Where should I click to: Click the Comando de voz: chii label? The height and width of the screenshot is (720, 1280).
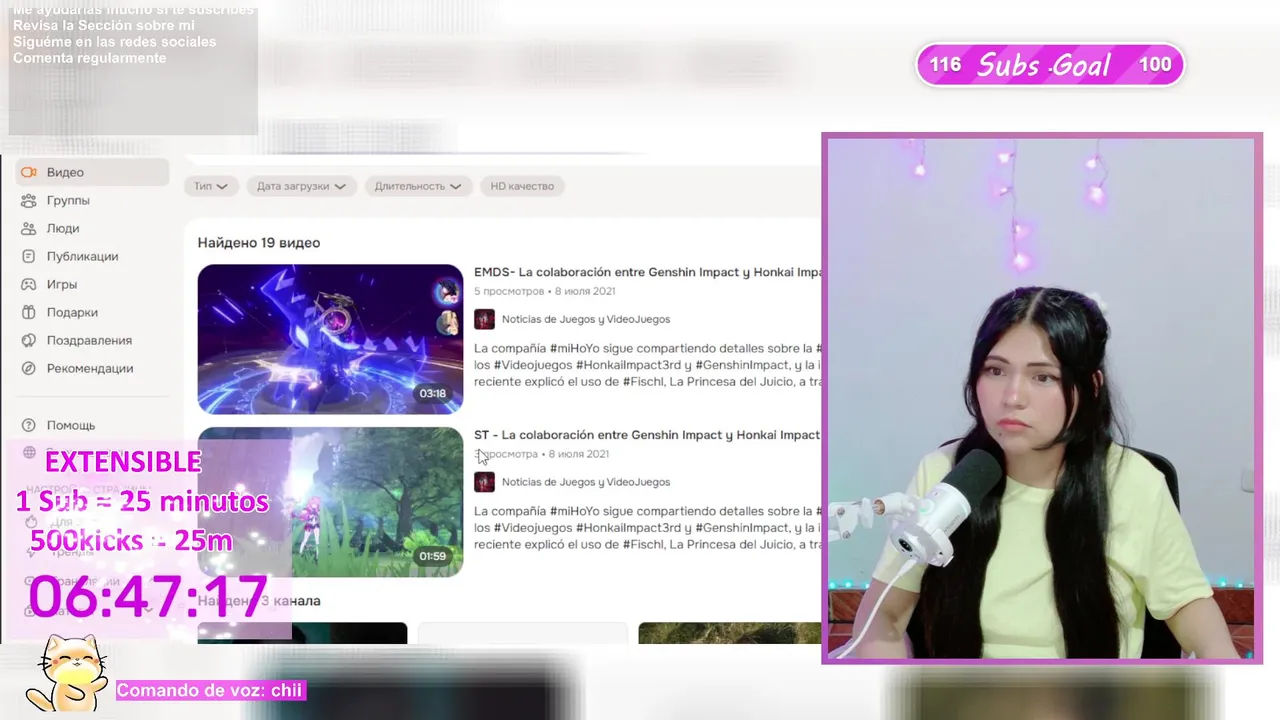click(x=210, y=690)
